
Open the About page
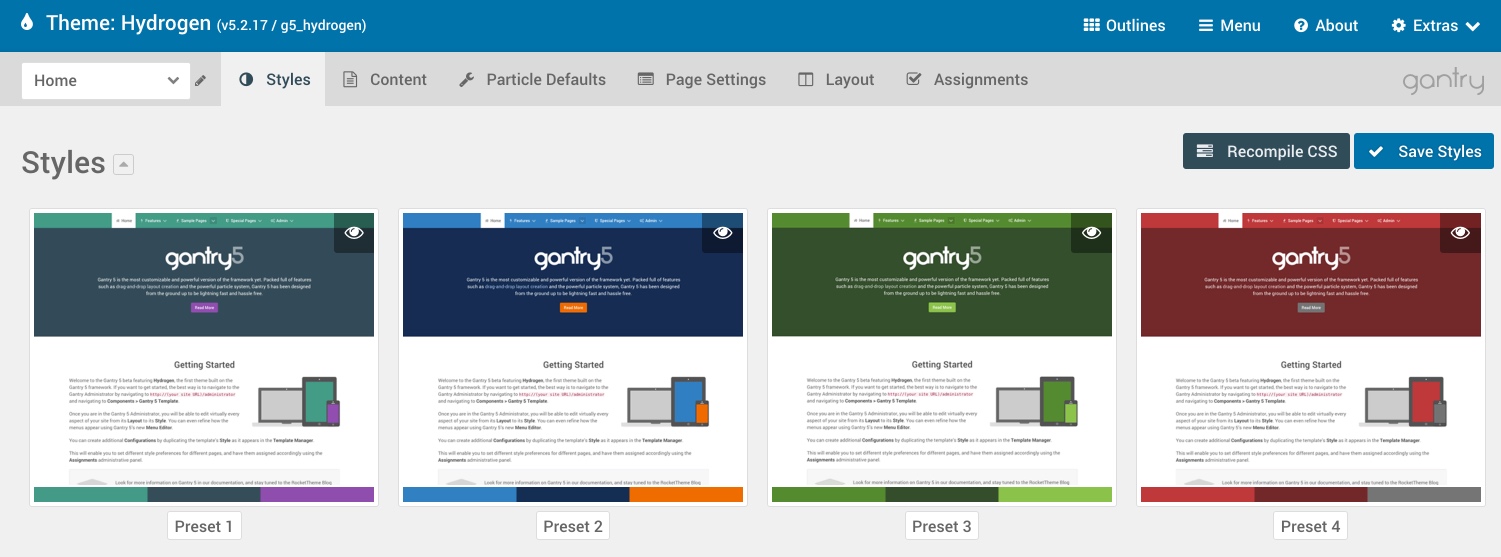click(x=1325, y=26)
